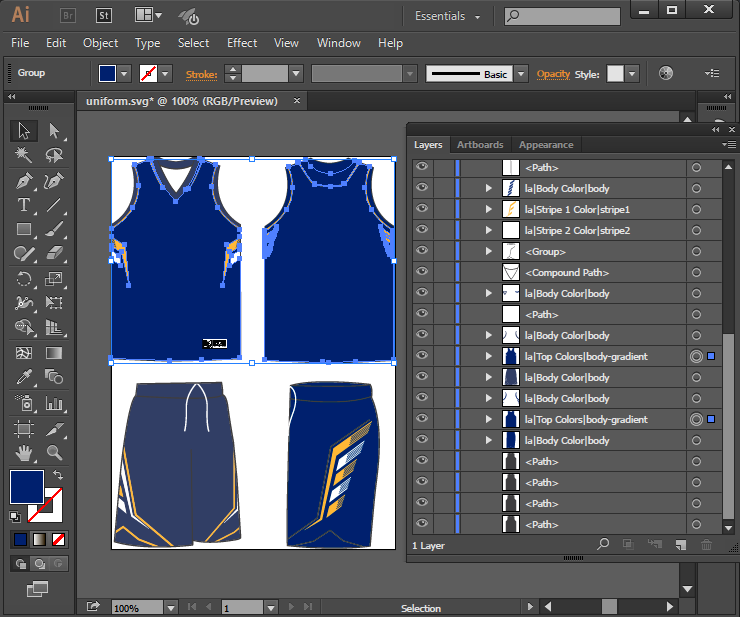
Task: Select the Selection tool arrow
Action: 24,131
